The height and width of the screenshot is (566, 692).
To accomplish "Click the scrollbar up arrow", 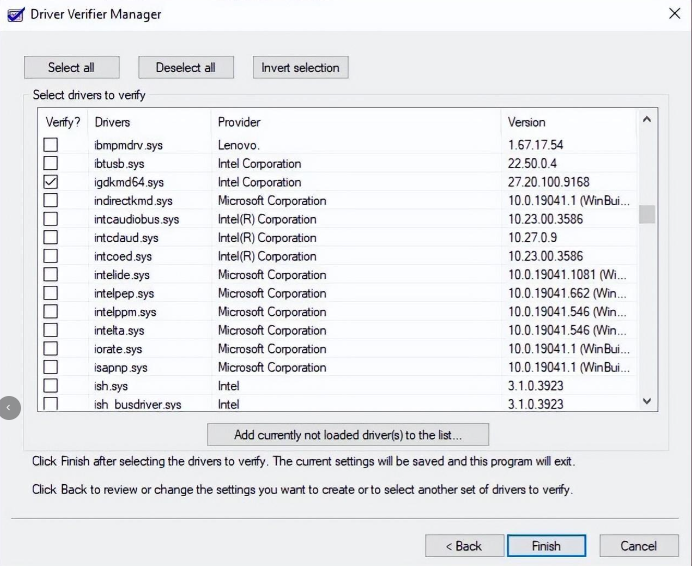I will (647, 119).
